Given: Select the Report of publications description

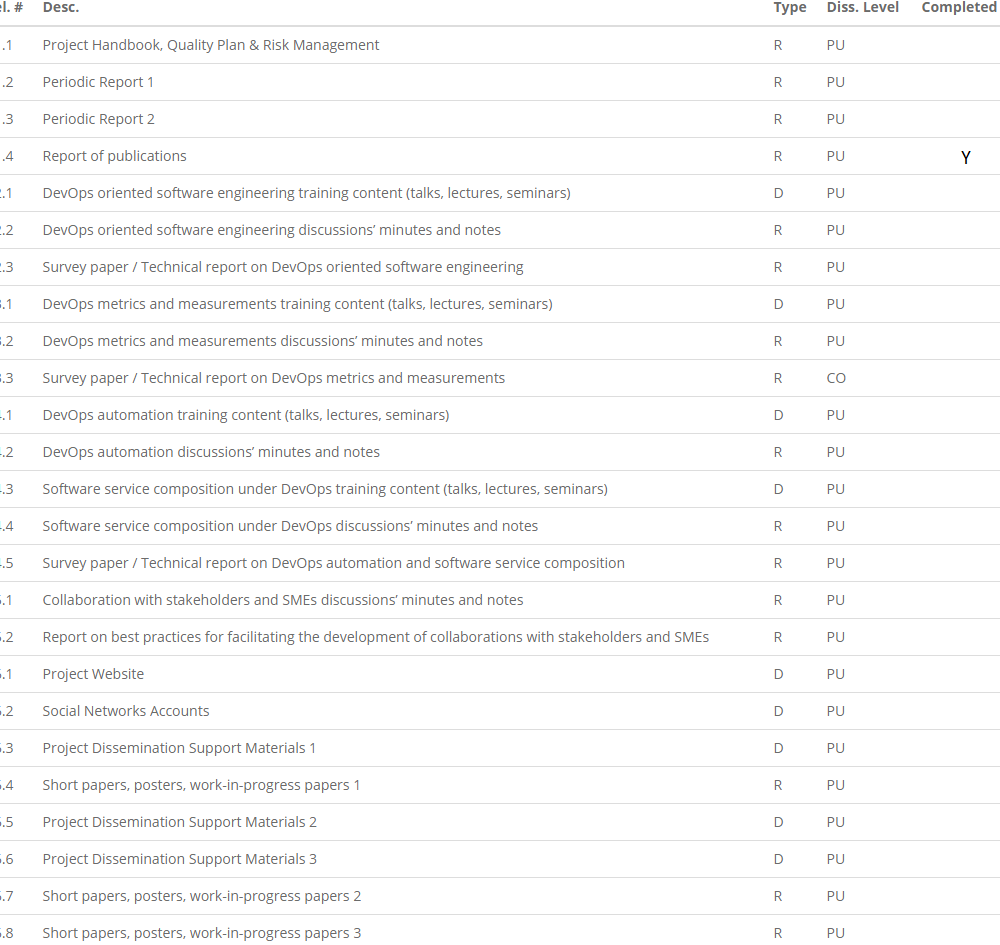Looking at the screenshot, I should [114, 156].
